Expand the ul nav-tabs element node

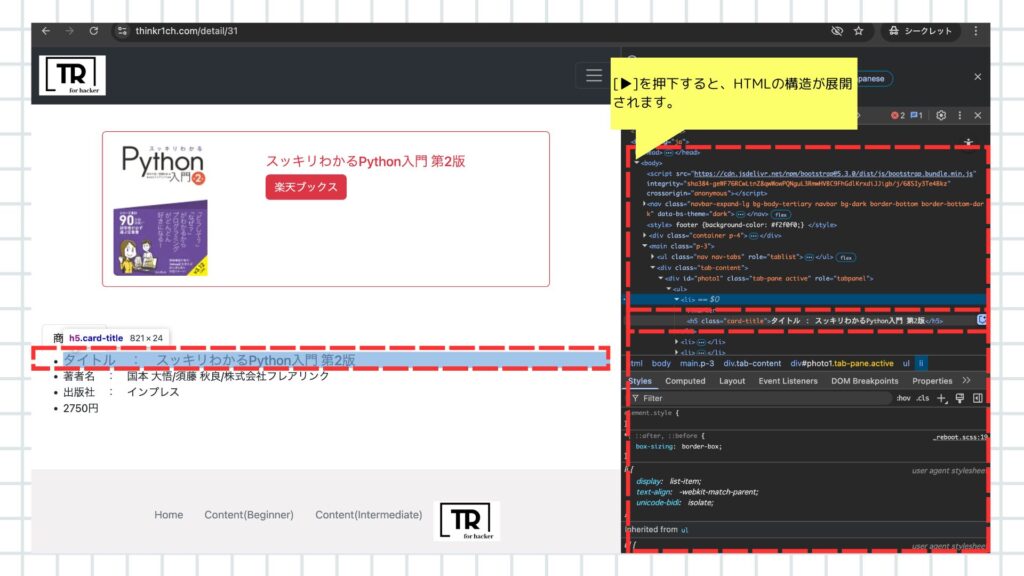click(x=652, y=257)
